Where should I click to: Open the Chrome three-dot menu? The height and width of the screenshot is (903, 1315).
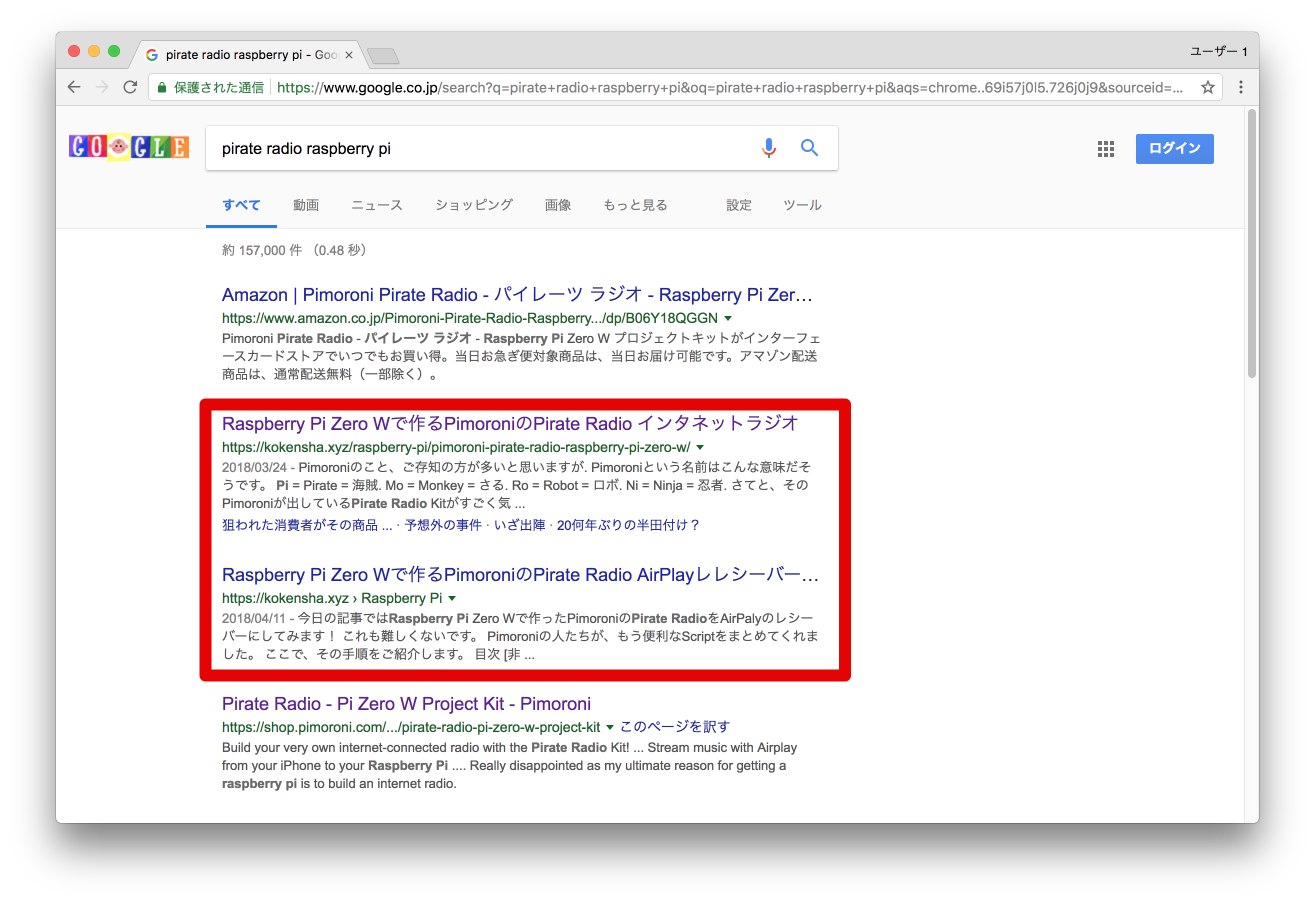[x=1241, y=87]
